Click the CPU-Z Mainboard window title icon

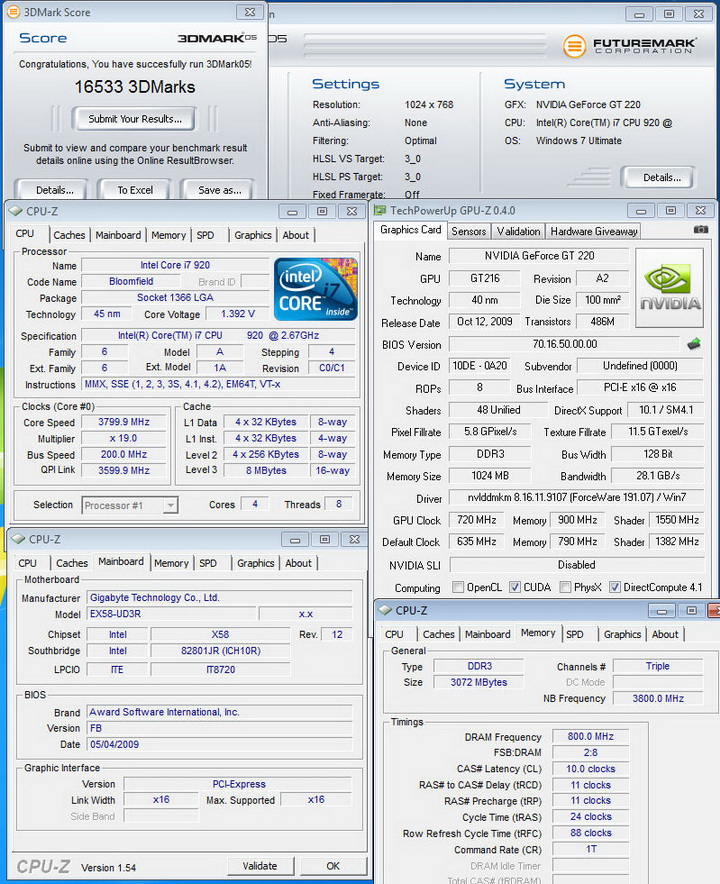click(18, 539)
